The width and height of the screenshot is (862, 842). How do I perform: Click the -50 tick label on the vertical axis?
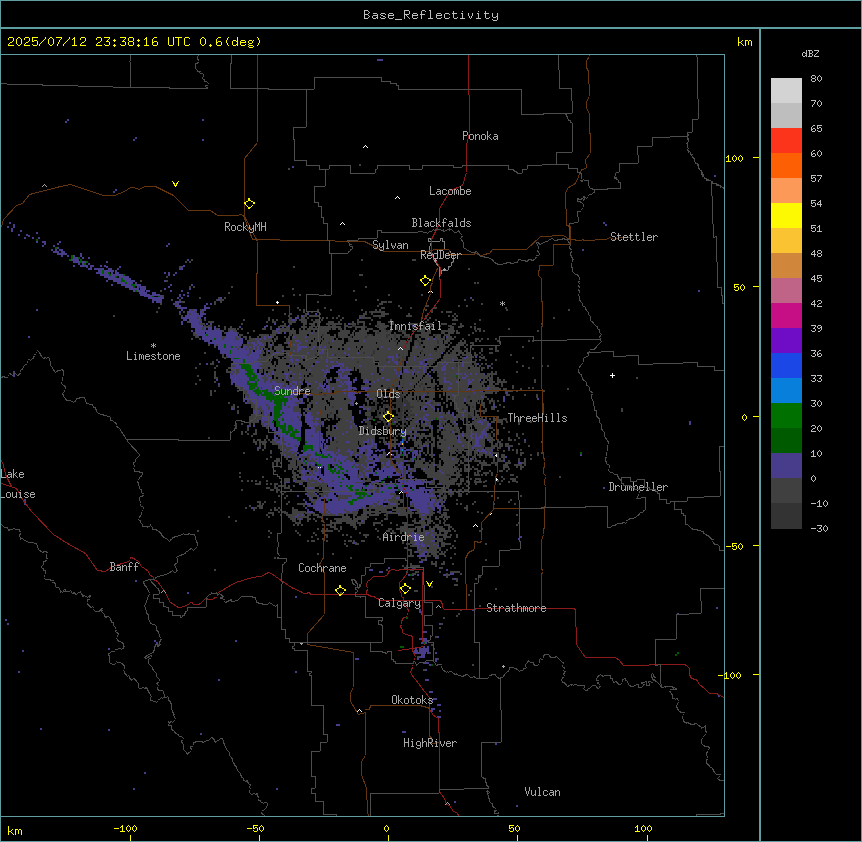click(734, 546)
